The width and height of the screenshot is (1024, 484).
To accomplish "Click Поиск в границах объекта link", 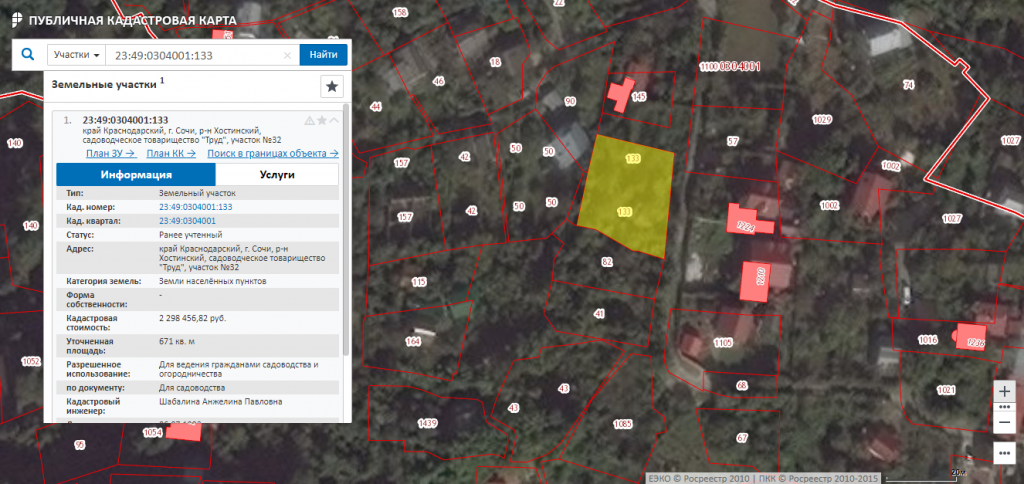I will click(x=272, y=153).
